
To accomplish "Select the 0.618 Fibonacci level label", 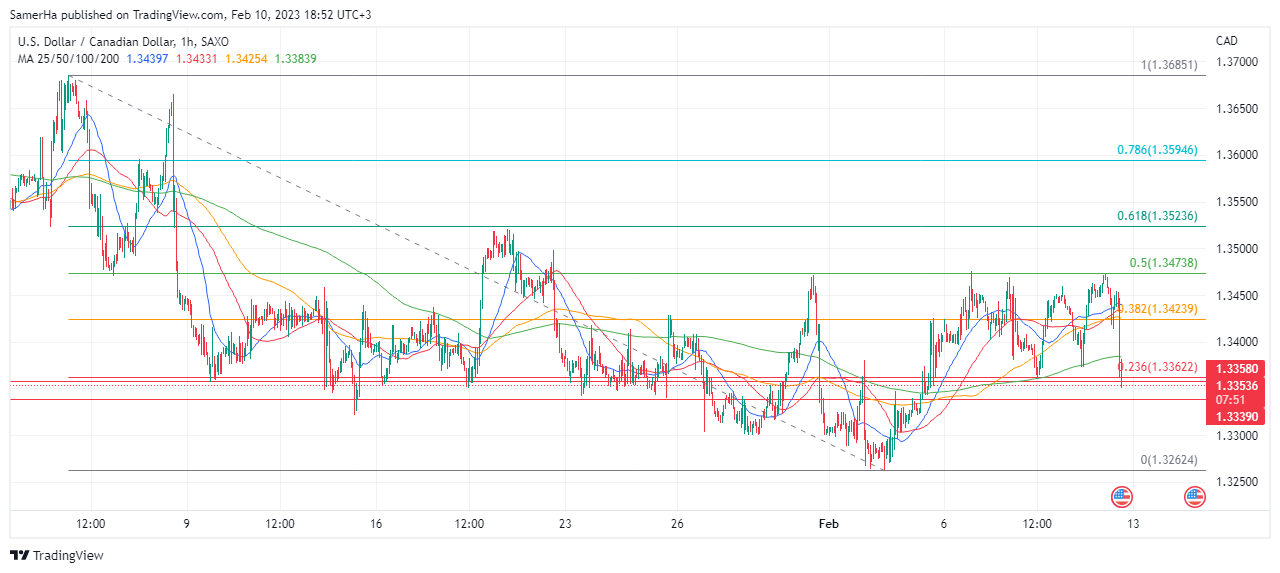I will (x=1156, y=216).
